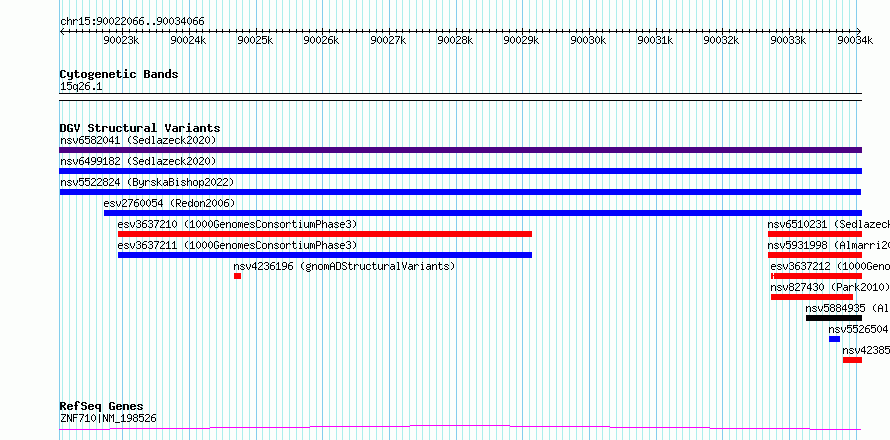Click the nsv6582041 purple variant bar
This screenshot has height=440, width=890.
[460, 150]
